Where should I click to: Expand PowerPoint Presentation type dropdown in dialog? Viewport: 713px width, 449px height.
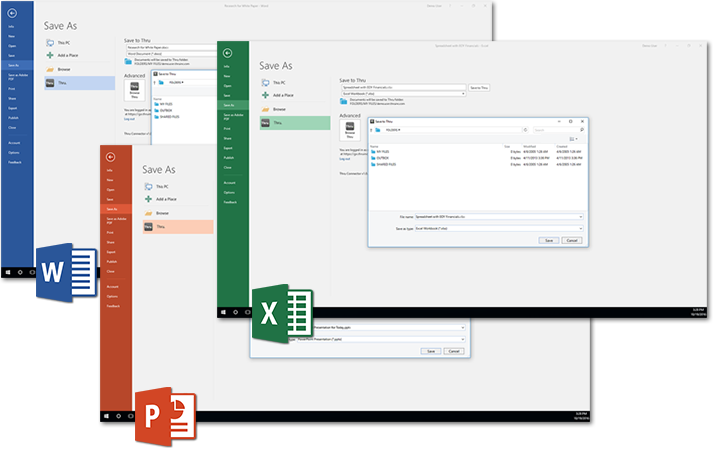click(x=463, y=339)
